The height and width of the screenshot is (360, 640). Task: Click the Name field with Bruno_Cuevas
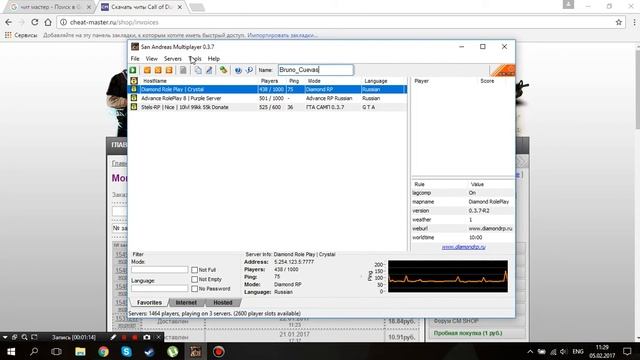tap(316, 70)
